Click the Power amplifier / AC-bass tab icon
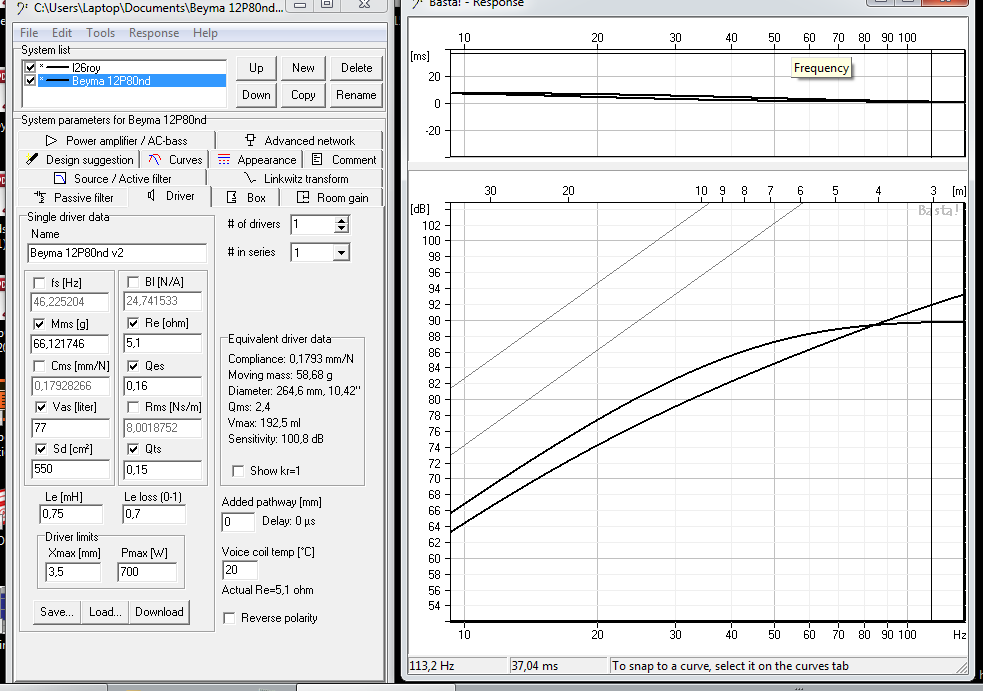Viewport: 983px width, 691px height. [x=51, y=141]
